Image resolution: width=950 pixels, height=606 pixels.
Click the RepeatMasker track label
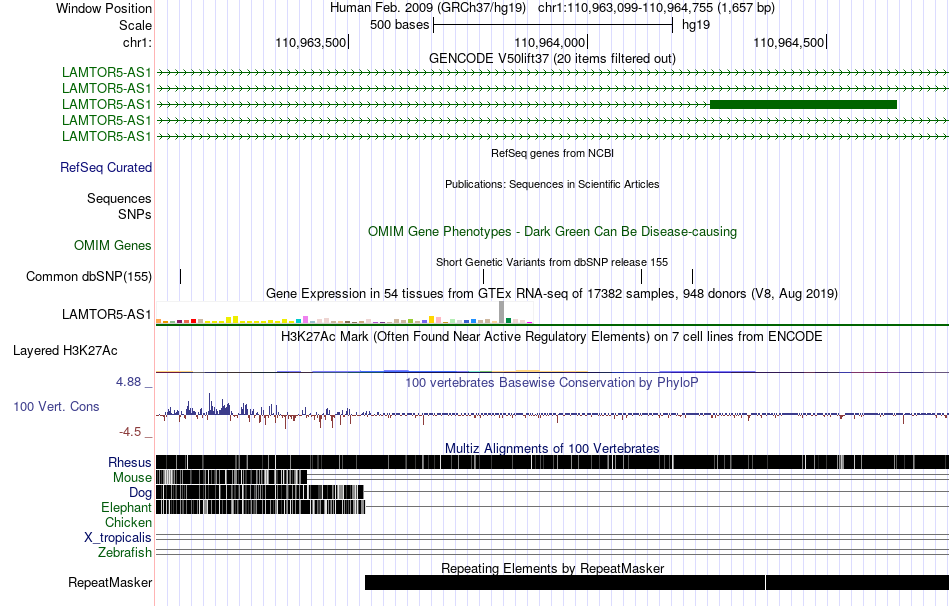pyautogui.click(x=110, y=582)
